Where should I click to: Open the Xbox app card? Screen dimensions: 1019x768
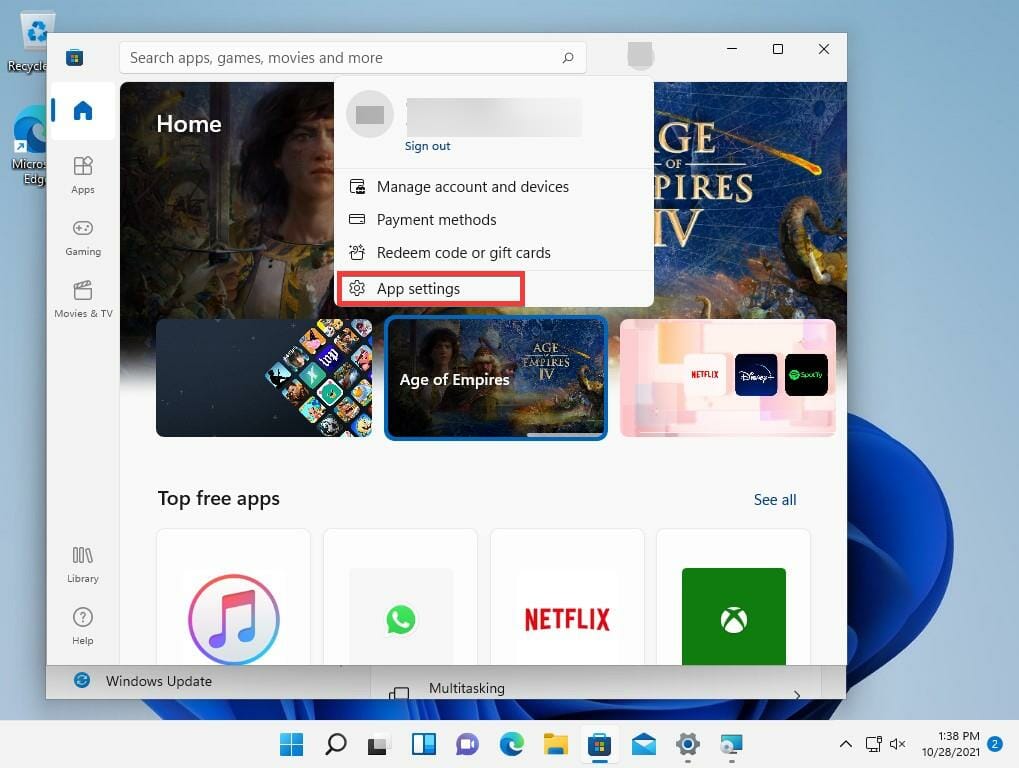(x=734, y=597)
